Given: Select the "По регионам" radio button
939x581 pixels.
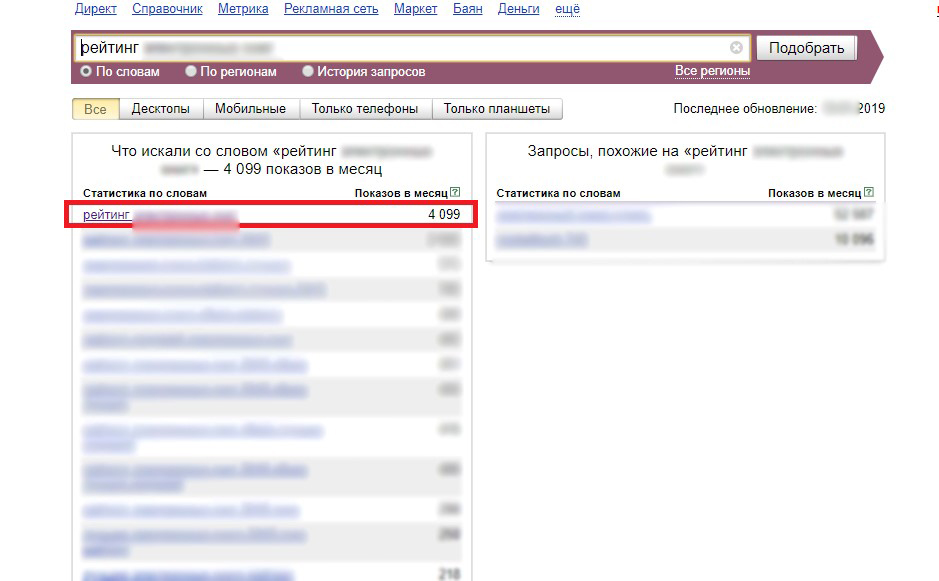Looking at the screenshot, I should [191, 72].
